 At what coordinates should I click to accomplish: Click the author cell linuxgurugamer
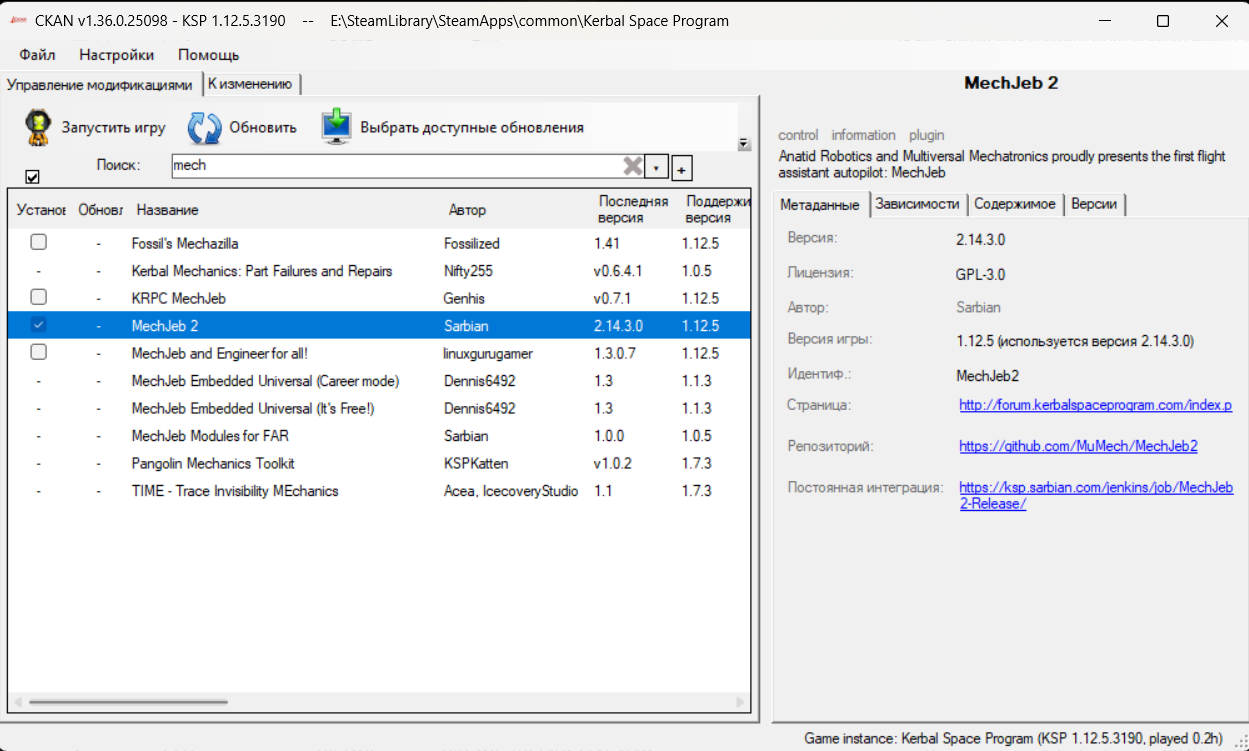pyautogui.click(x=489, y=353)
